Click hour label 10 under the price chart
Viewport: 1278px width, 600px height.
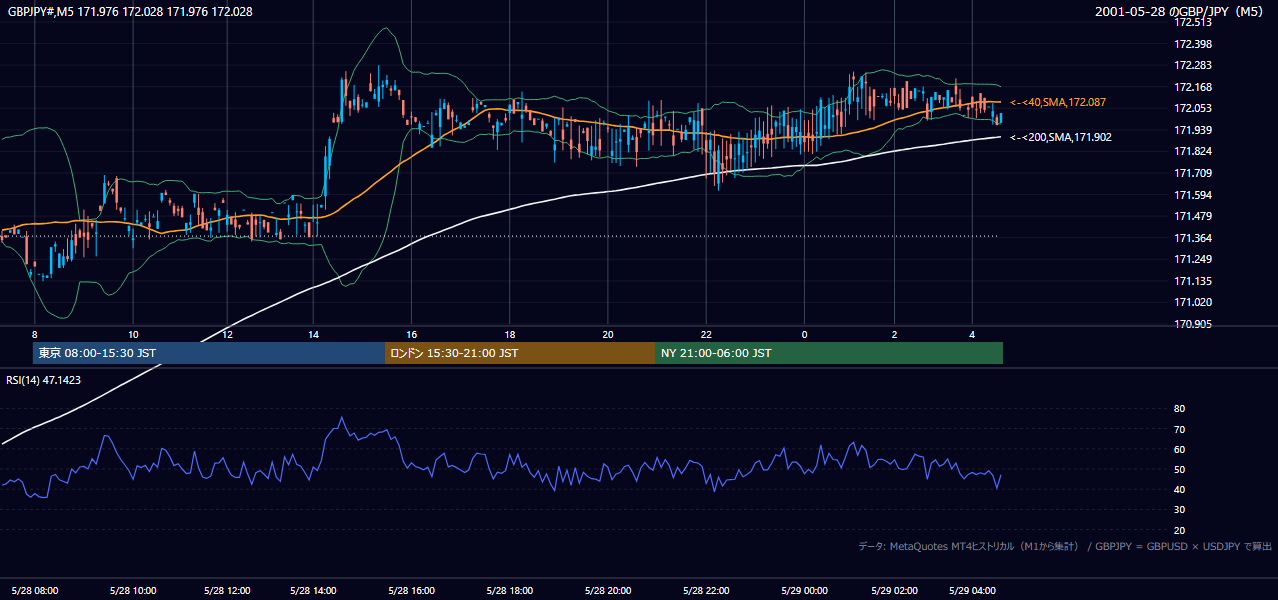[x=132, y=334]
